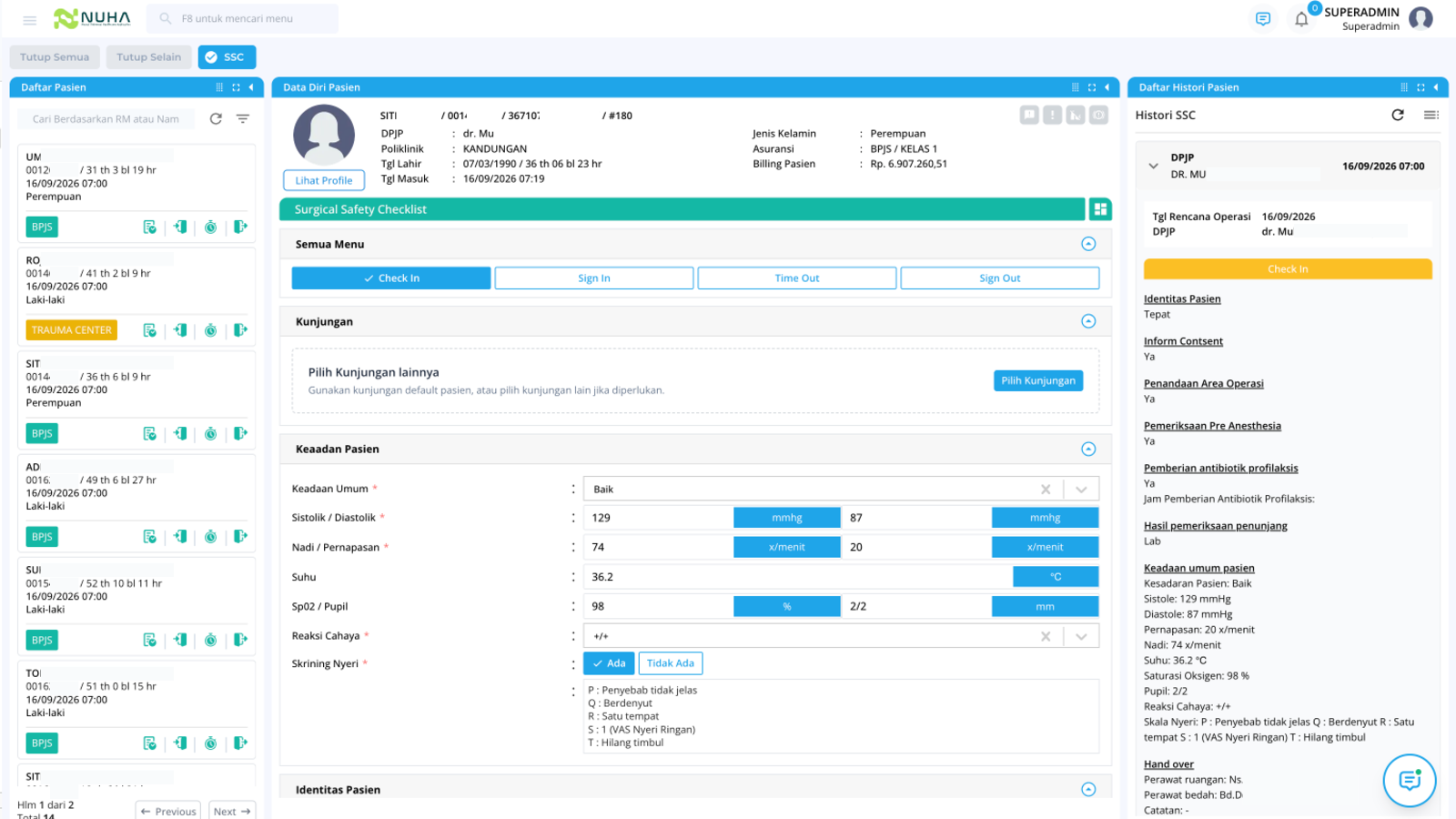This screenshot has width=1456, height=819.
Task: Collapse the Identitas Pasien section
Action: pos(1088,790)
